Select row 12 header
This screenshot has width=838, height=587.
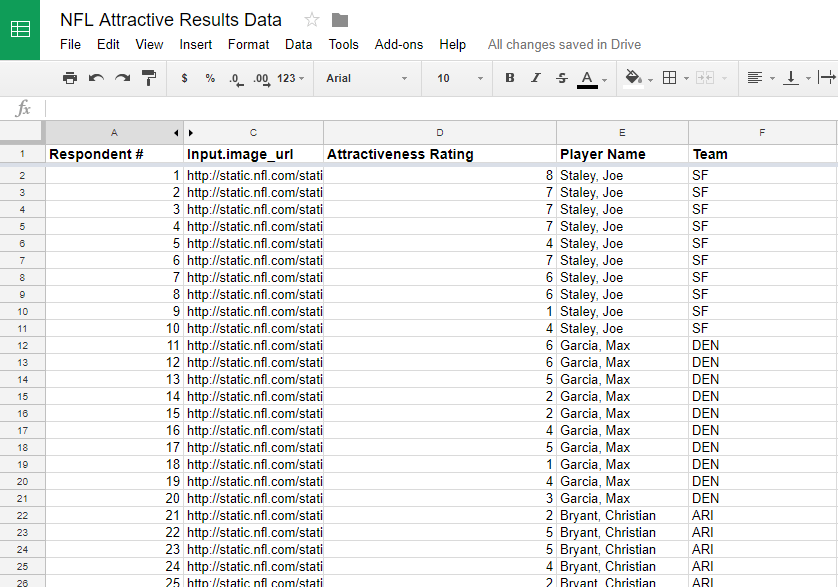22,345
